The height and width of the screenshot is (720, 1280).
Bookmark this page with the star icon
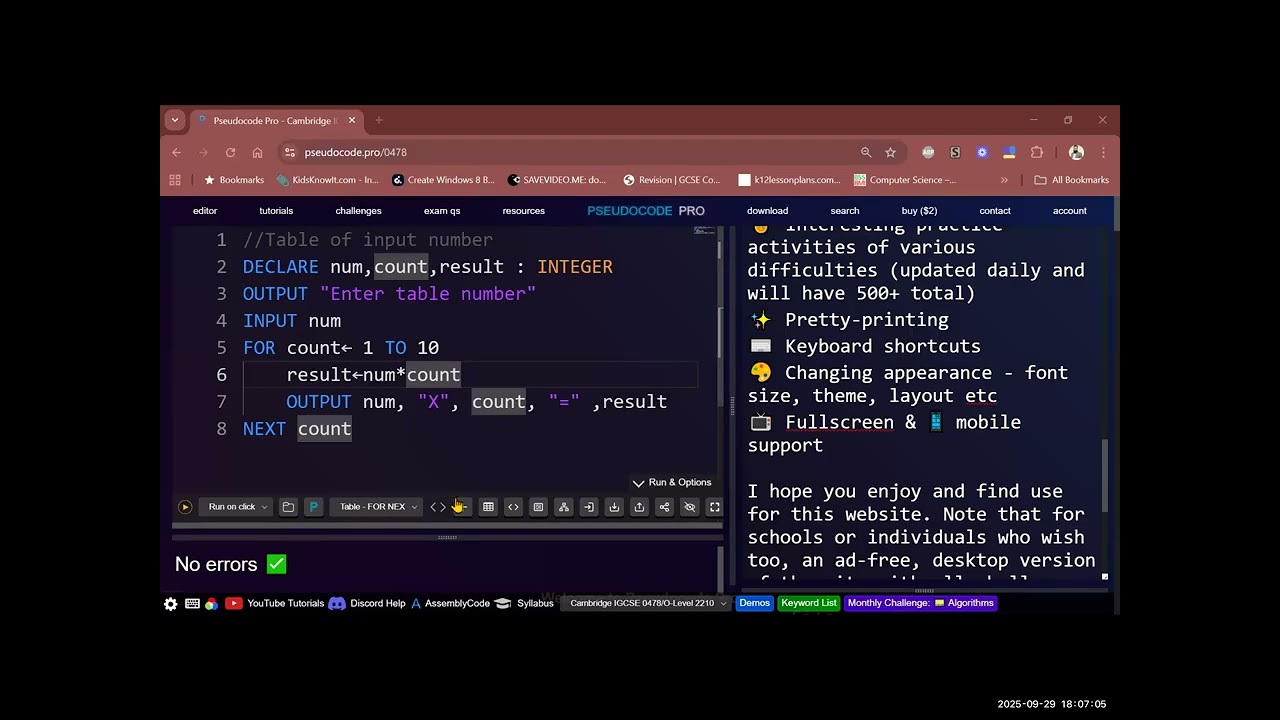coord(890,153)
